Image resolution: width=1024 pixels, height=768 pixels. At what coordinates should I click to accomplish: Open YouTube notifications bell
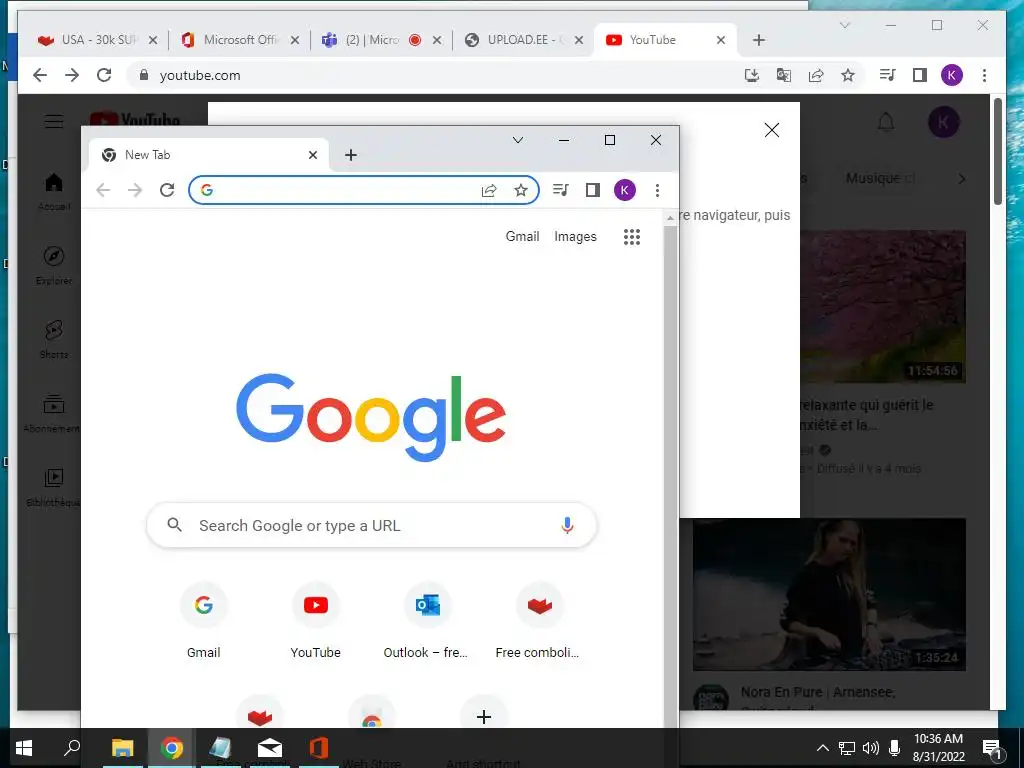click(886, 122)
